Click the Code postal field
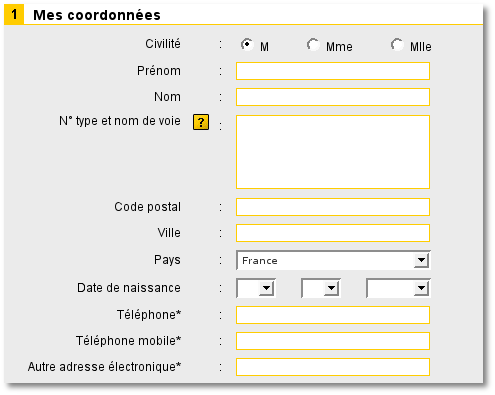495x395 pixels. [333, 207]
